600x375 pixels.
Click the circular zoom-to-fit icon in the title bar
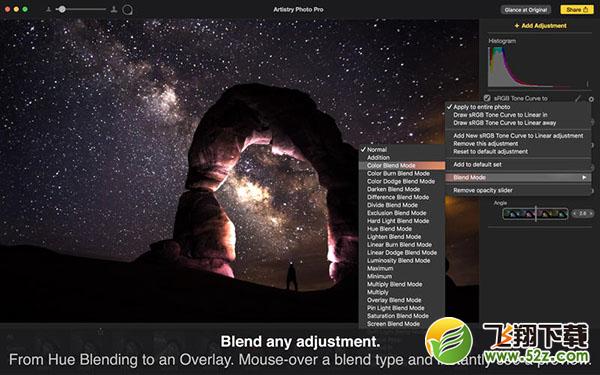tap(127, 10)
